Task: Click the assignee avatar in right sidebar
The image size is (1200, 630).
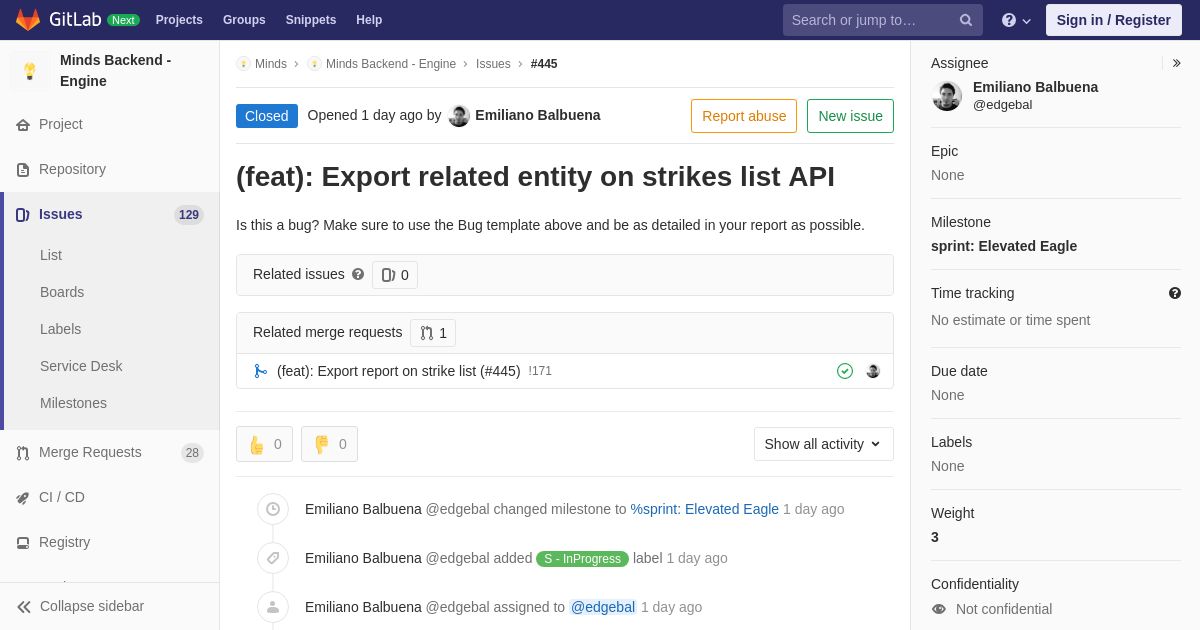Action: tap(947, 96)
